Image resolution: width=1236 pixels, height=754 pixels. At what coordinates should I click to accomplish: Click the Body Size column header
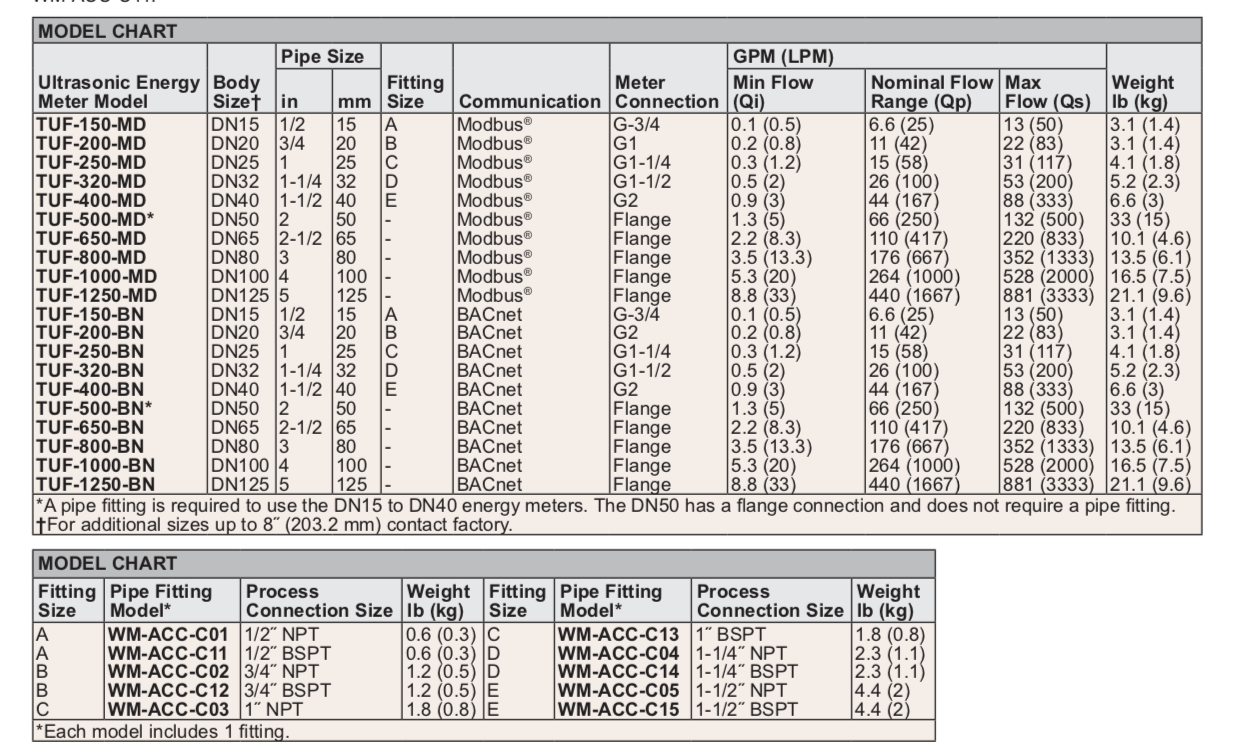(236, 93)
